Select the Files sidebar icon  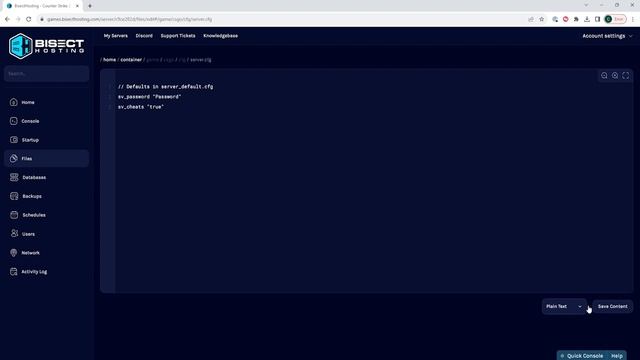click(13, 158)
